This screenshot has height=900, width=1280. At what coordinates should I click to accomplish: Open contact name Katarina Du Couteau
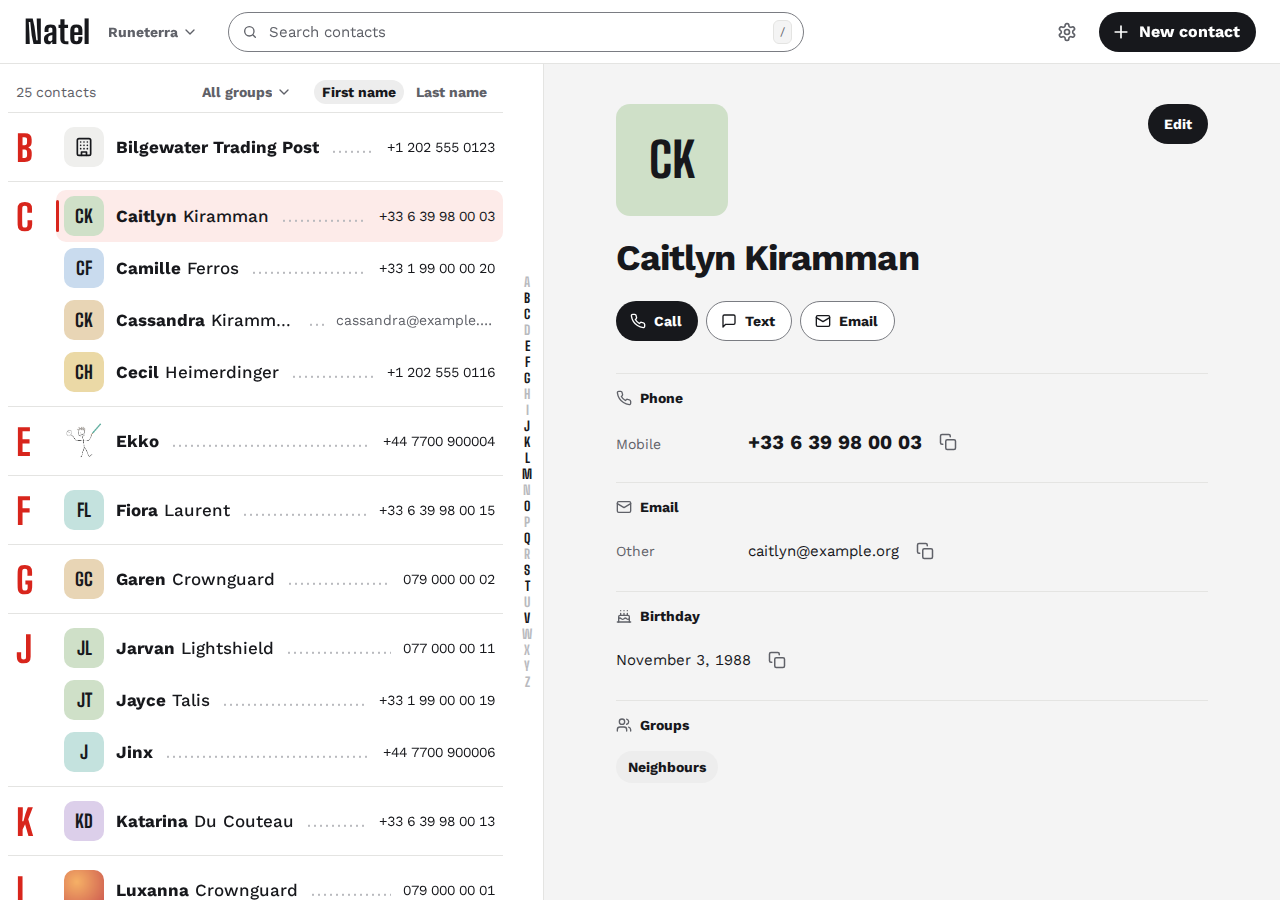click(x=205, y=821)
